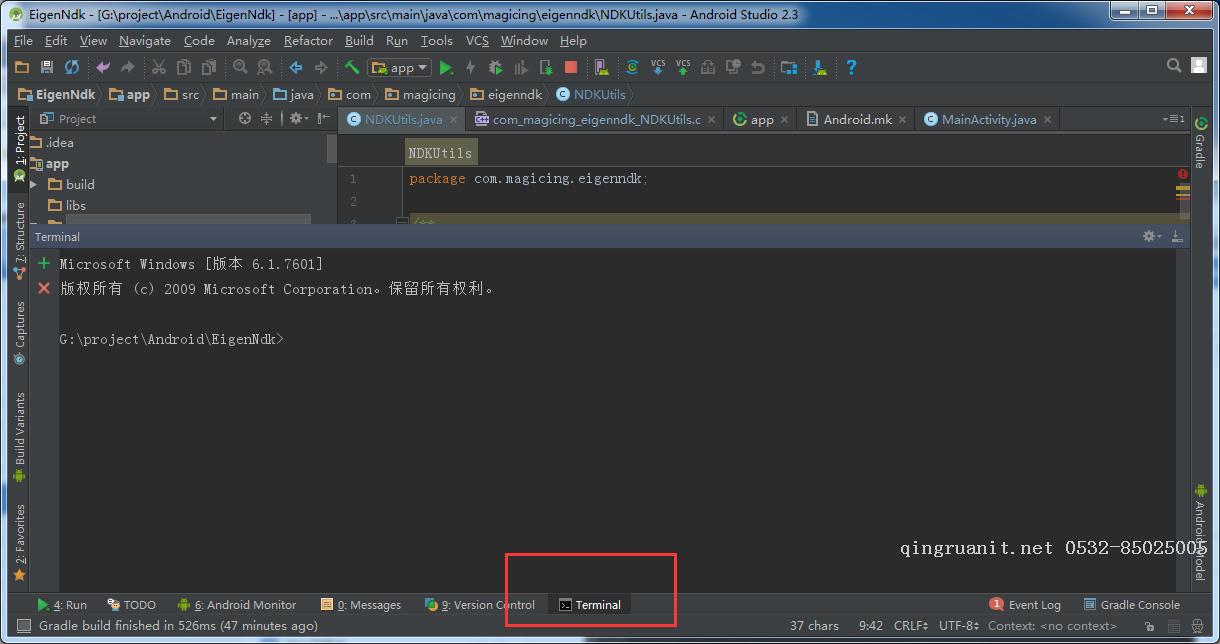Screen dimensions: 1220x644
Task: Open the Android Monitor tool window
Action: coord(237,604)
